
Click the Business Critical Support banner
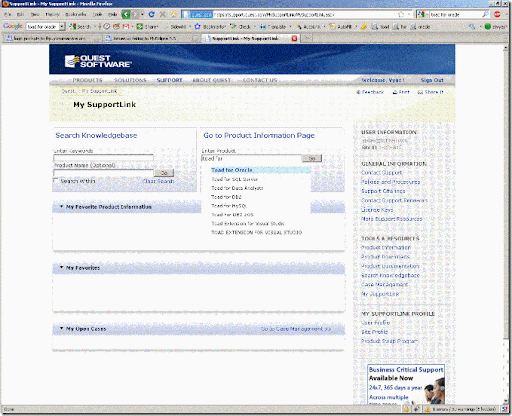tap(406, 384)
